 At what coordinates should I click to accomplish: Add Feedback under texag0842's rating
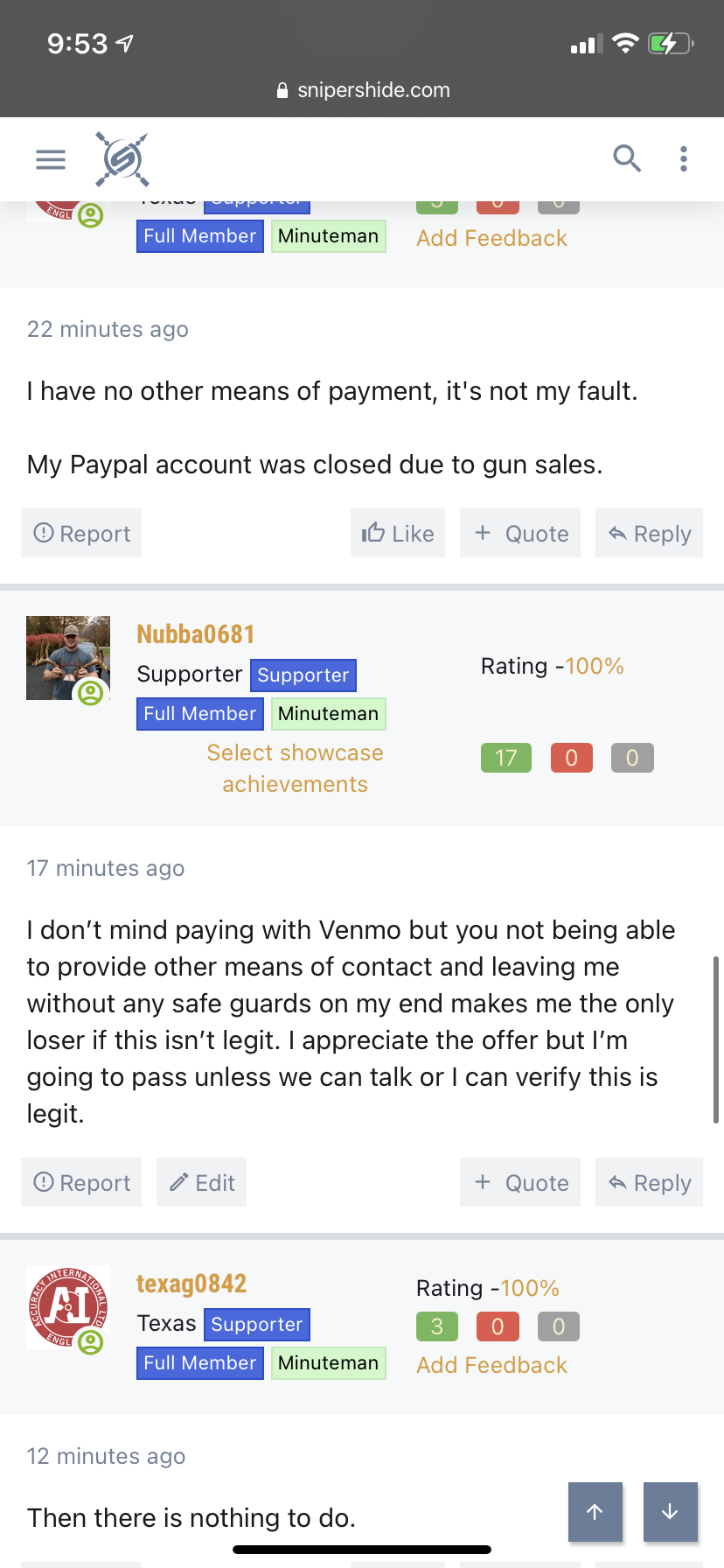pos(491,1365)
